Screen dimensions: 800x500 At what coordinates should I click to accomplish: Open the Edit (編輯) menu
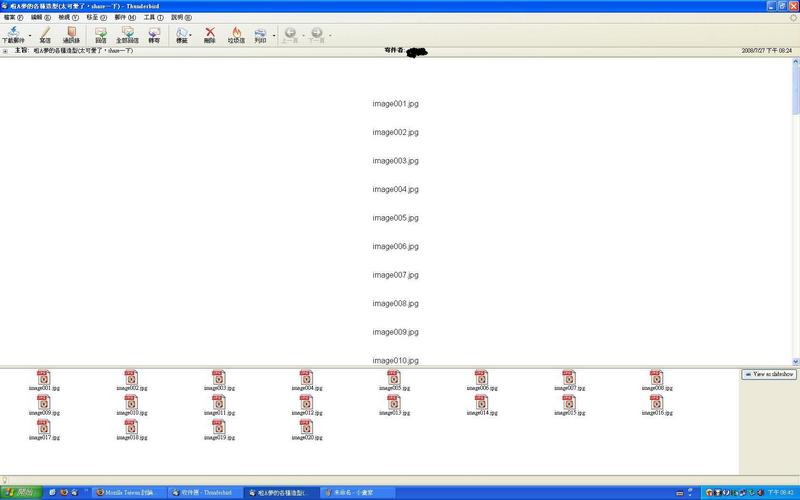pyautogui.click(x=41, y=17)
